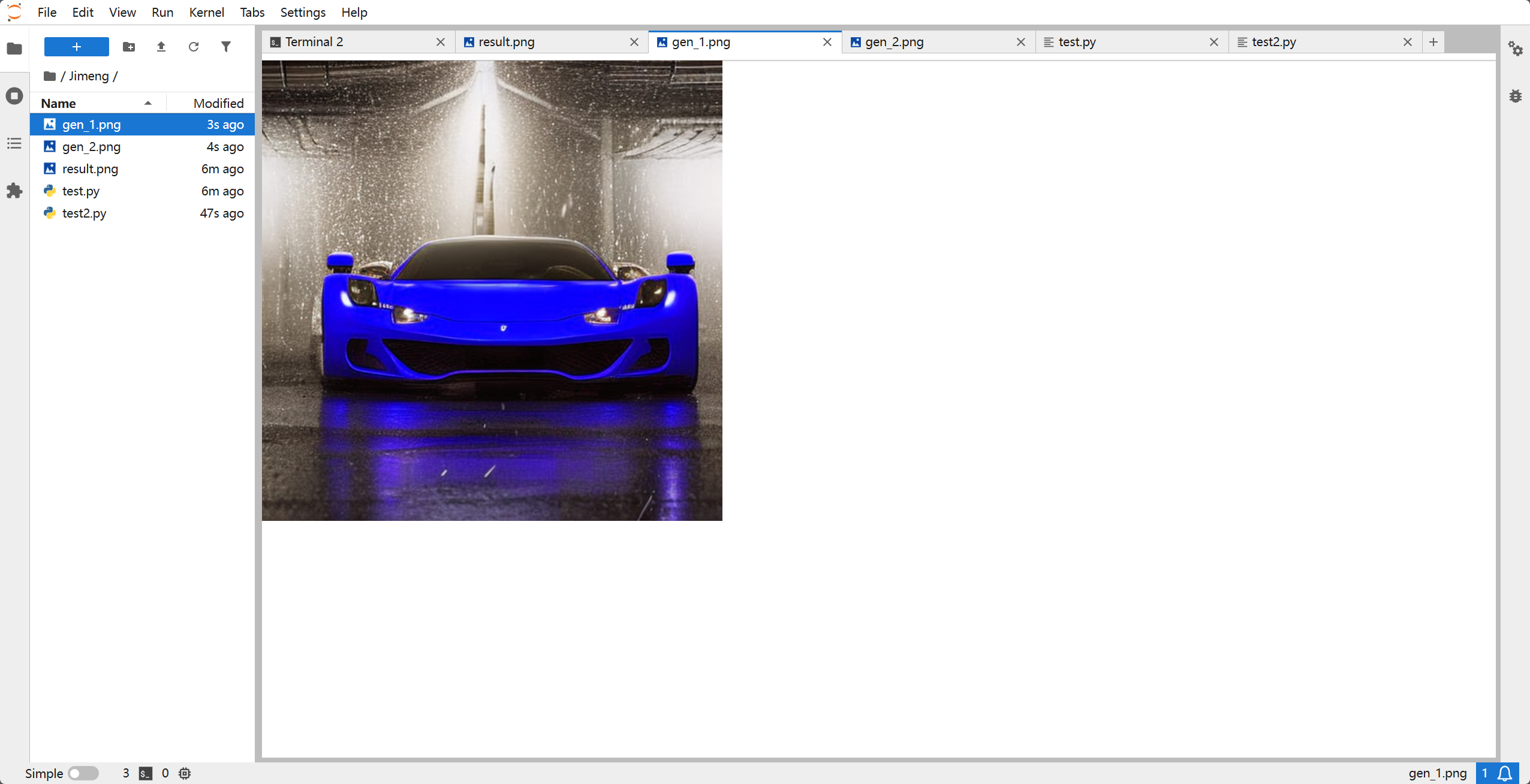Screen dimensions: 1530x784
Task: Open the Kernel menu
Action: click(x=206, y=12)
